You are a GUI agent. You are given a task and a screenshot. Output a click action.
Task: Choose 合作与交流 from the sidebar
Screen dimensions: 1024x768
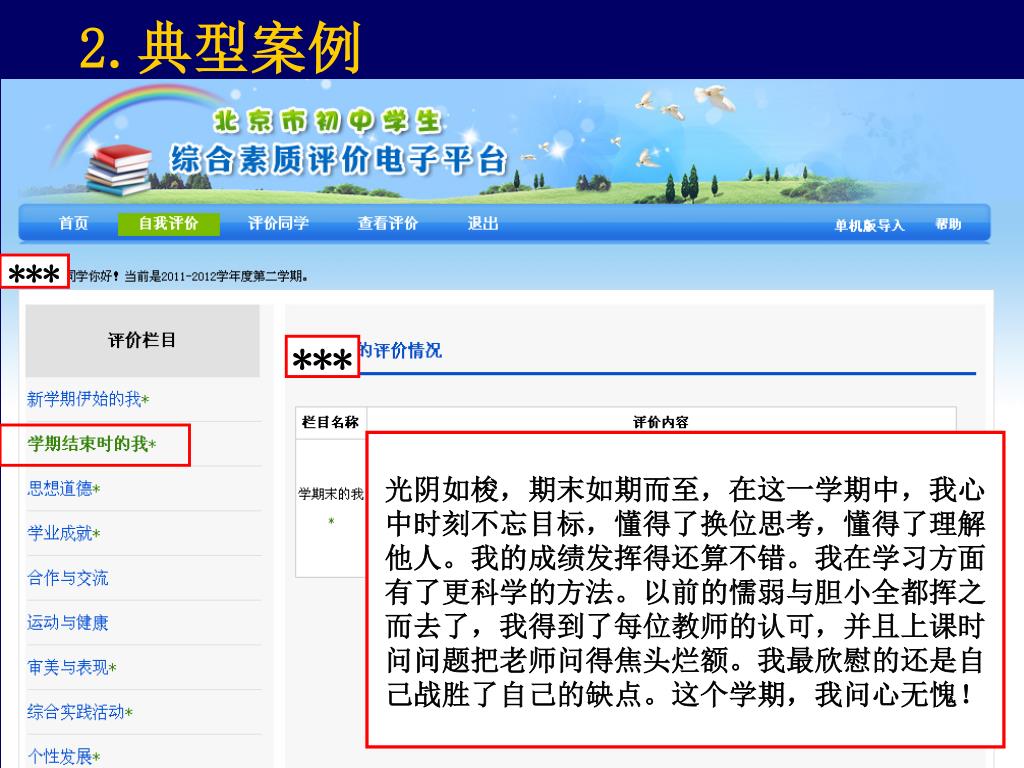click(x=67, y=578)
